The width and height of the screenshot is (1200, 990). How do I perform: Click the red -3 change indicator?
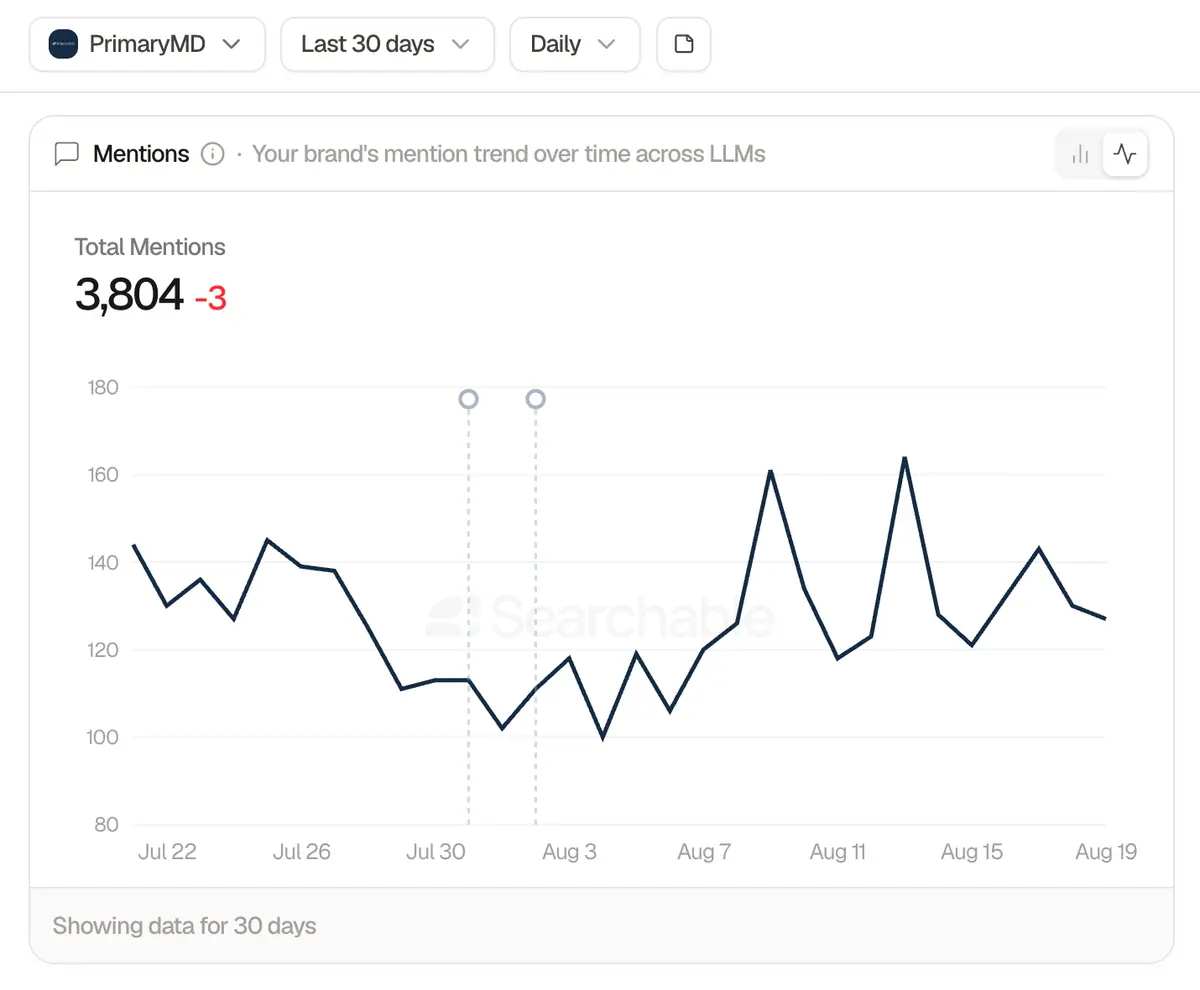click(210, 298)
